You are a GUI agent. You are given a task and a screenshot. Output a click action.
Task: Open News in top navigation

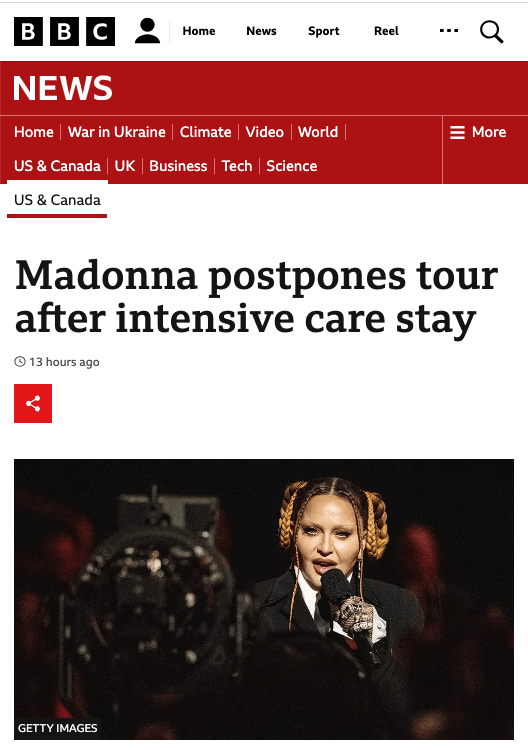click(261, 31)
